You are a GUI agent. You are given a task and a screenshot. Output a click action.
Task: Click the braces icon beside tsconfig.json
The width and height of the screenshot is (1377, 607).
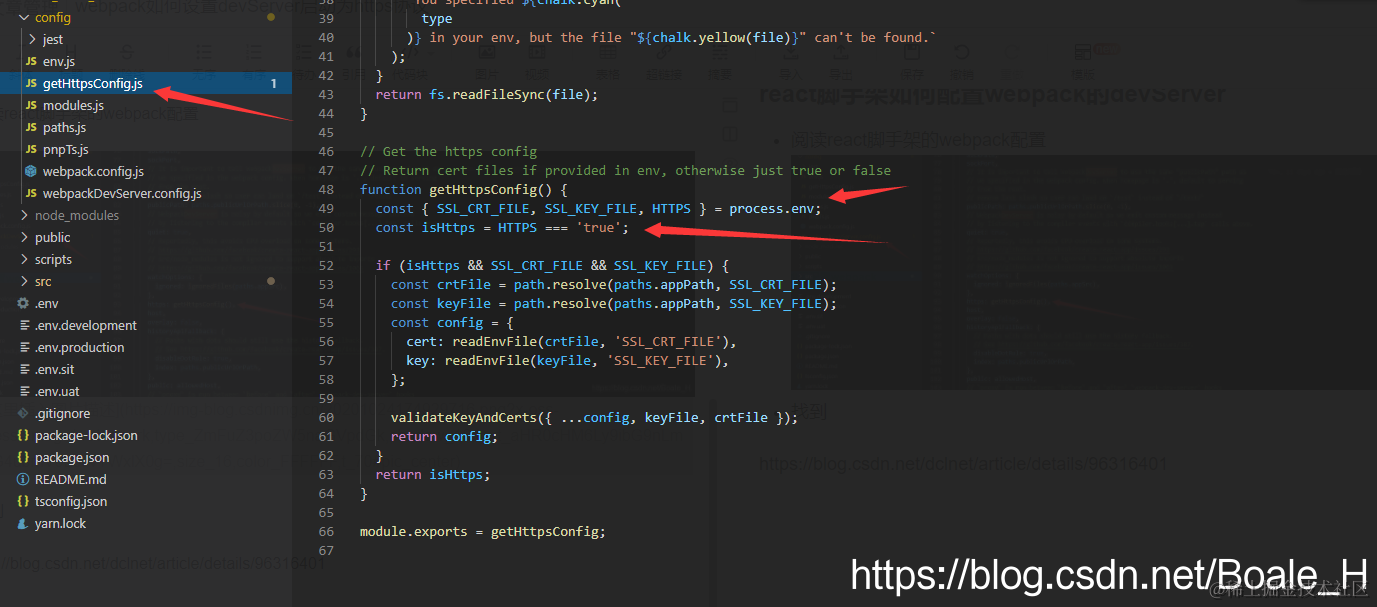click(x=24, y=501)
